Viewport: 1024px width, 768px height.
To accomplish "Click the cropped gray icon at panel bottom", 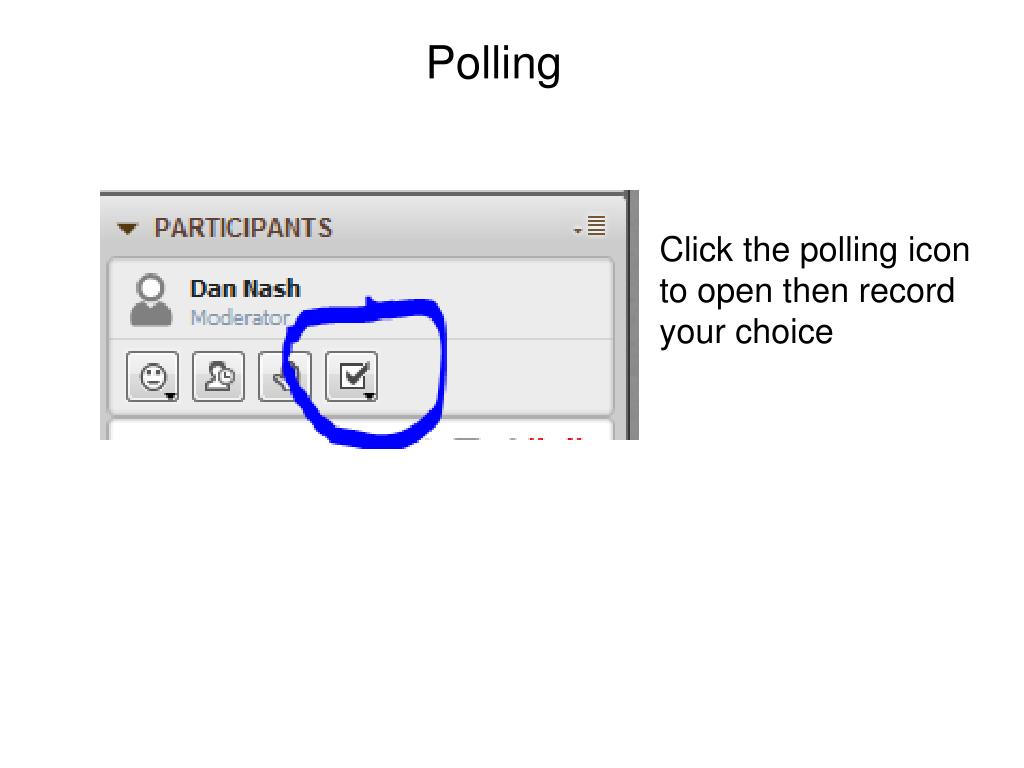I will [466, 438].
